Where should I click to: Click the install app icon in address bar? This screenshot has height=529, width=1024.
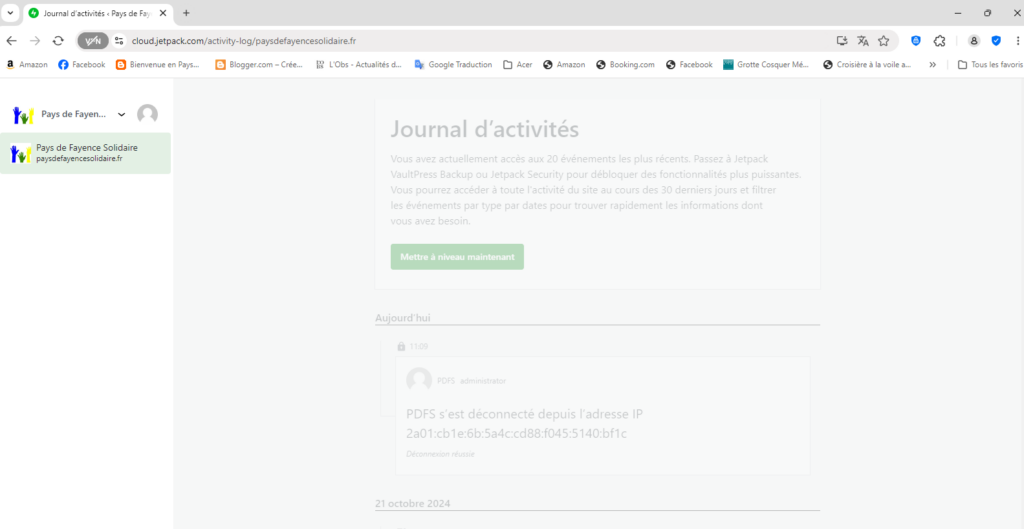[842, 41]
